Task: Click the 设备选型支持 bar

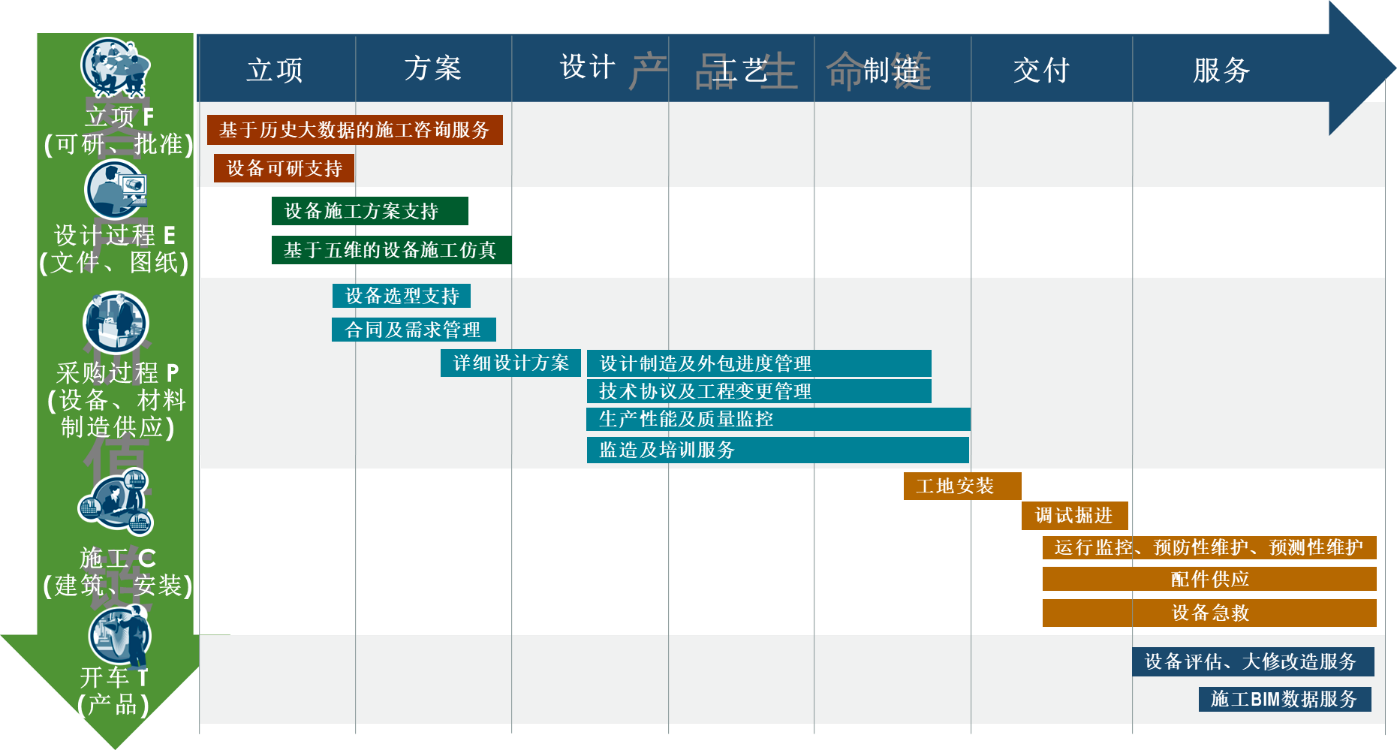Action: tap(402, 296)
